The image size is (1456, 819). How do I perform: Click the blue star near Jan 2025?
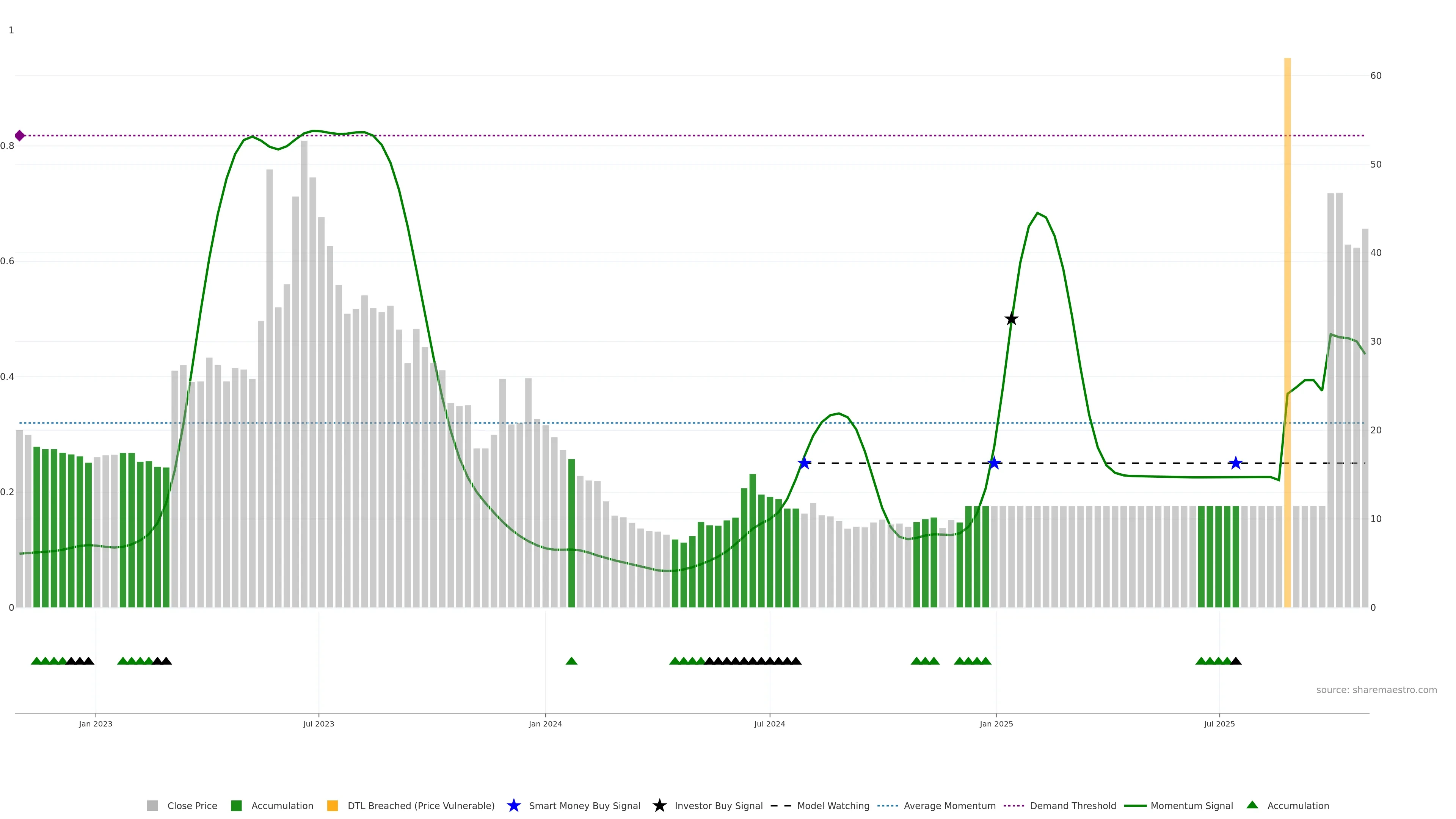pyautogui.click(x=994, y=463)
